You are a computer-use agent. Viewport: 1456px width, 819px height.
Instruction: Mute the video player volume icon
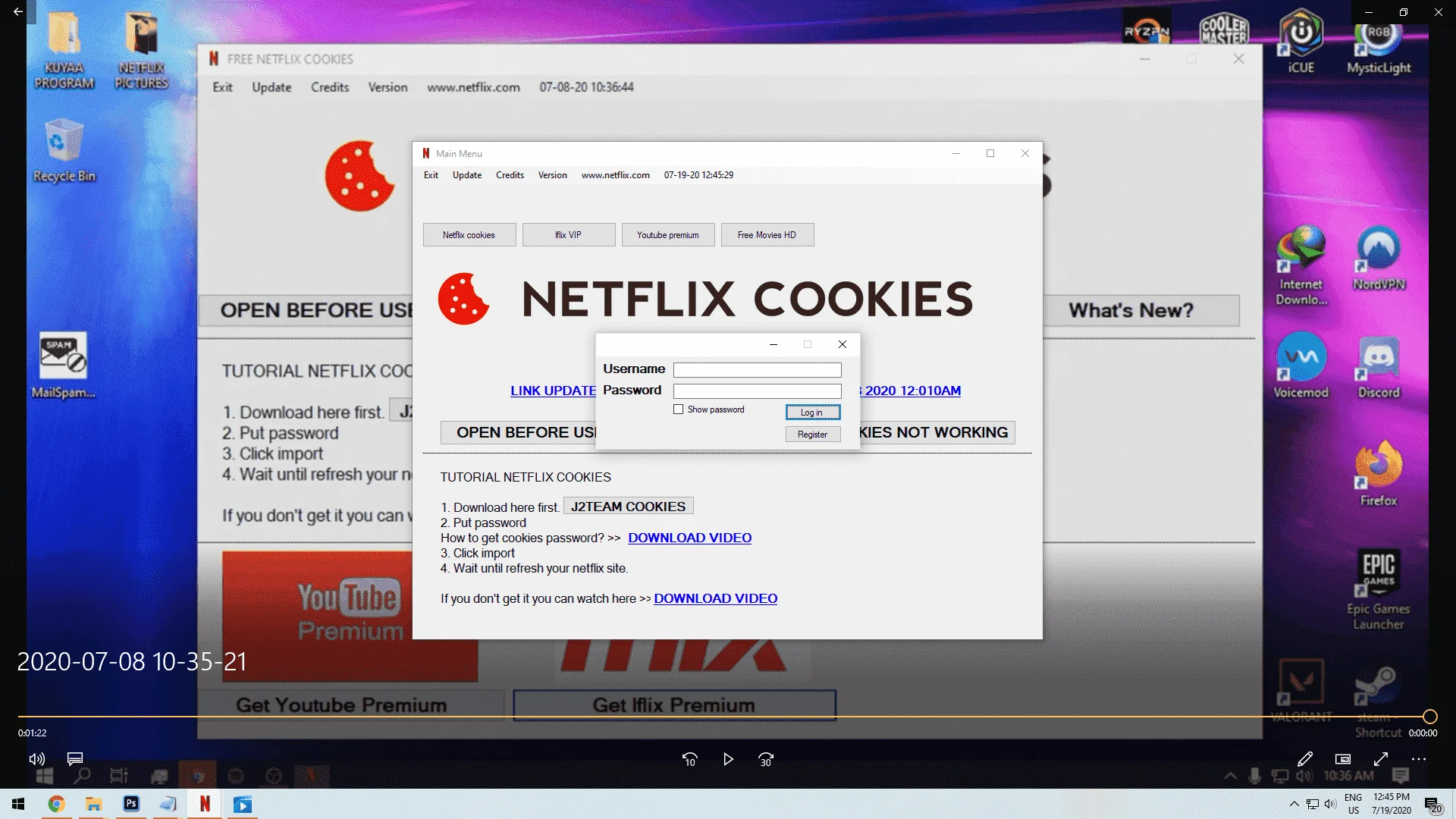(36, 759)
